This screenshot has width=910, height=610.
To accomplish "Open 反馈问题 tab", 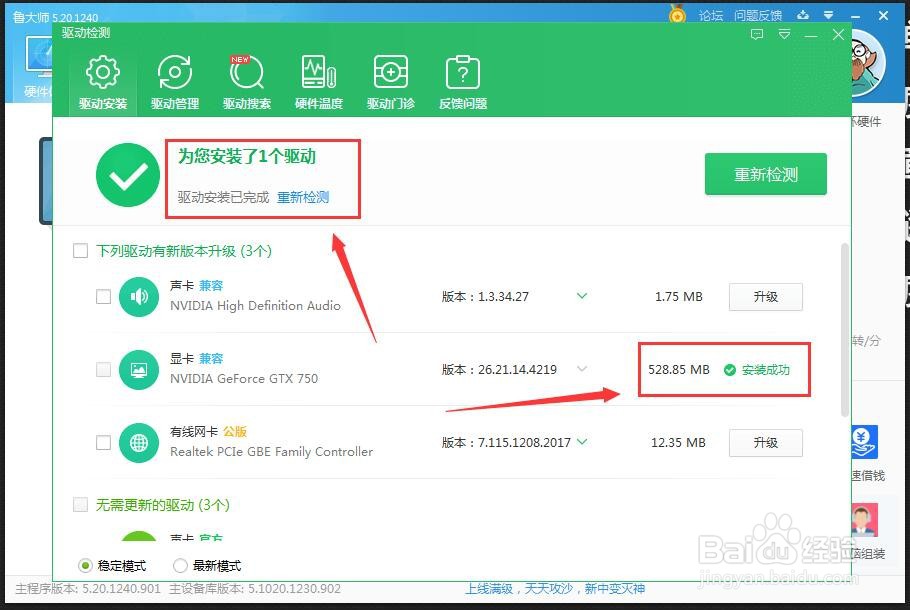I will tap(463, 83).
